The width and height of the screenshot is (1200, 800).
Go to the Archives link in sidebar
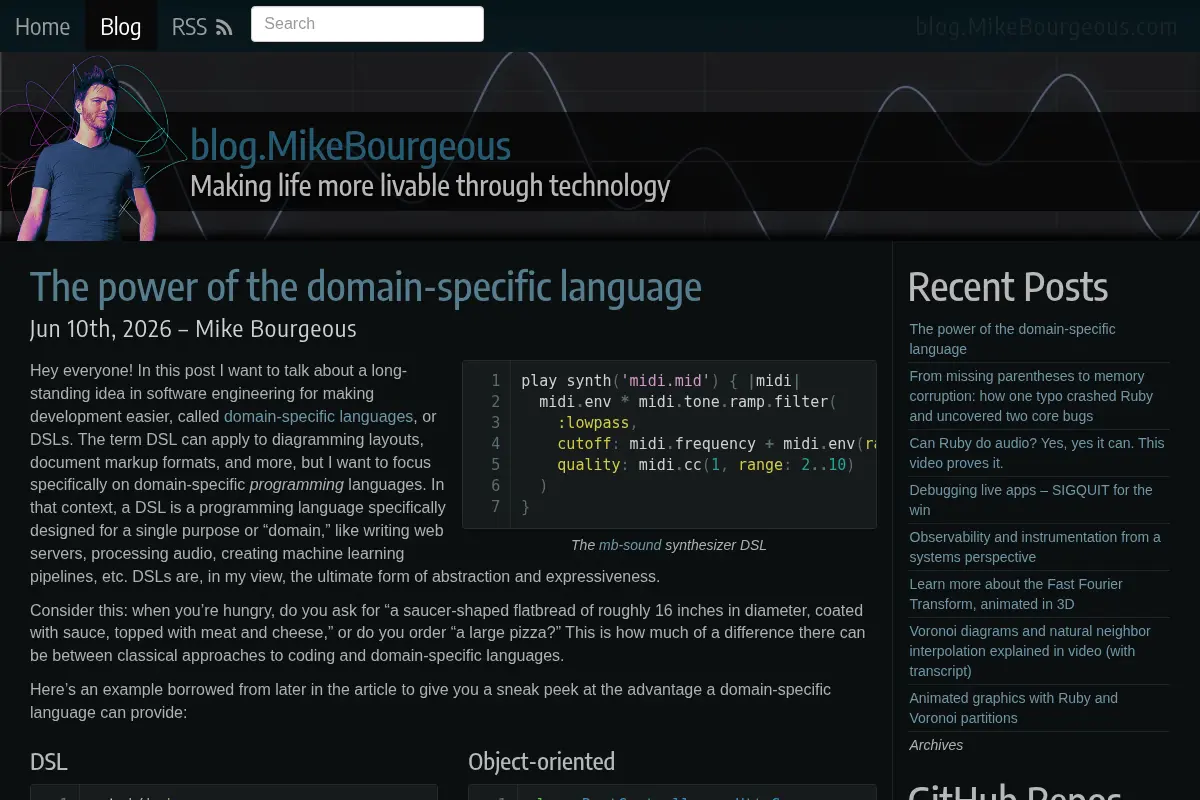click(936, 745)
